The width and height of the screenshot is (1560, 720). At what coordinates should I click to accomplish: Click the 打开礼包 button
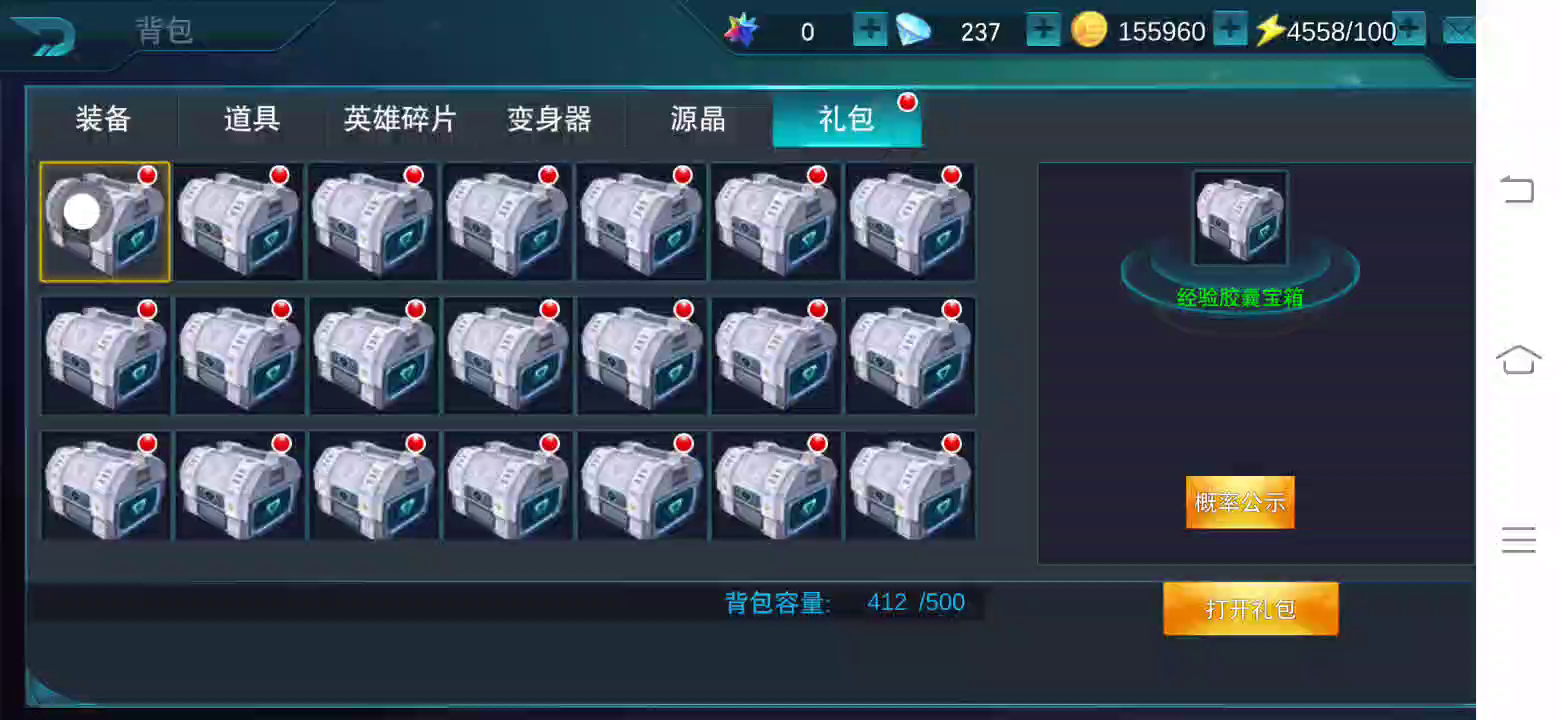coord(1251,609)
